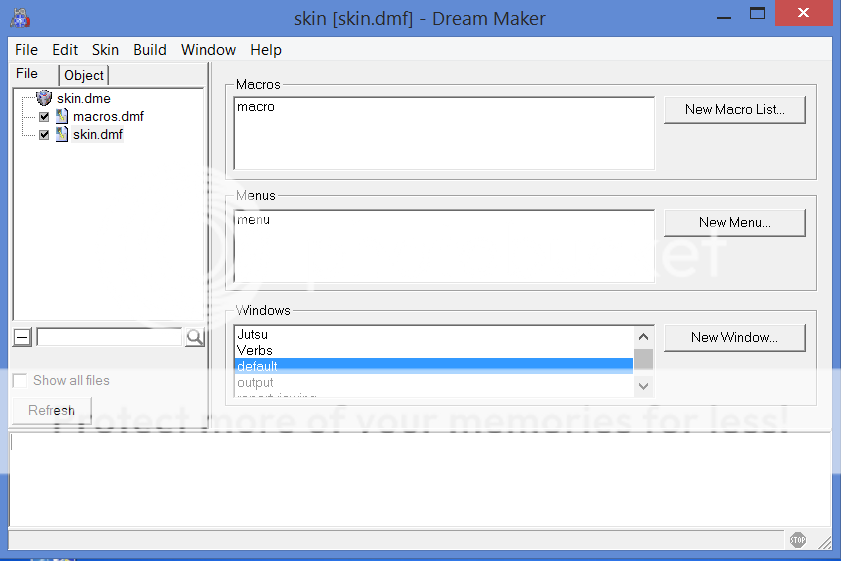Click the skin.dmf file icon

click(x=62, y=134)
